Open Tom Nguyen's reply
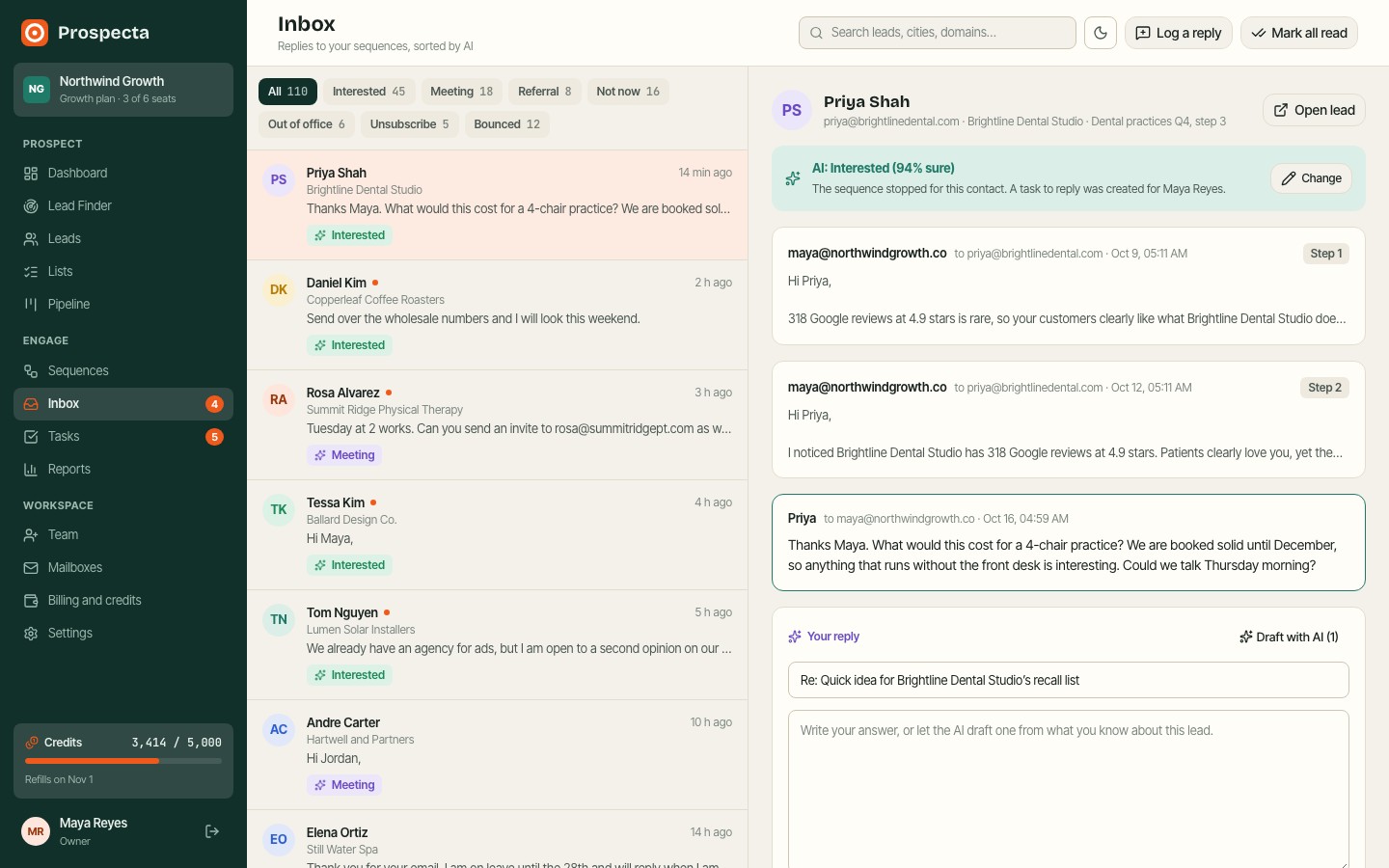 (498, 645)
